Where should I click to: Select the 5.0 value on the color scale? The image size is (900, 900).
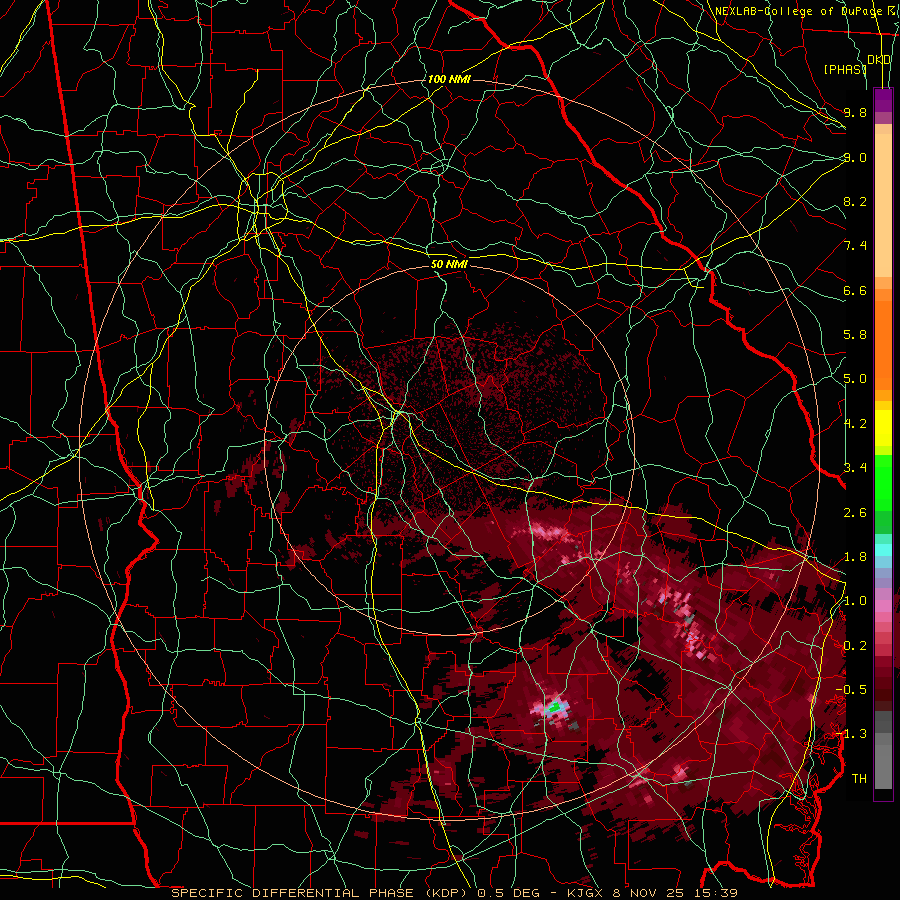[x=855, y=379]
